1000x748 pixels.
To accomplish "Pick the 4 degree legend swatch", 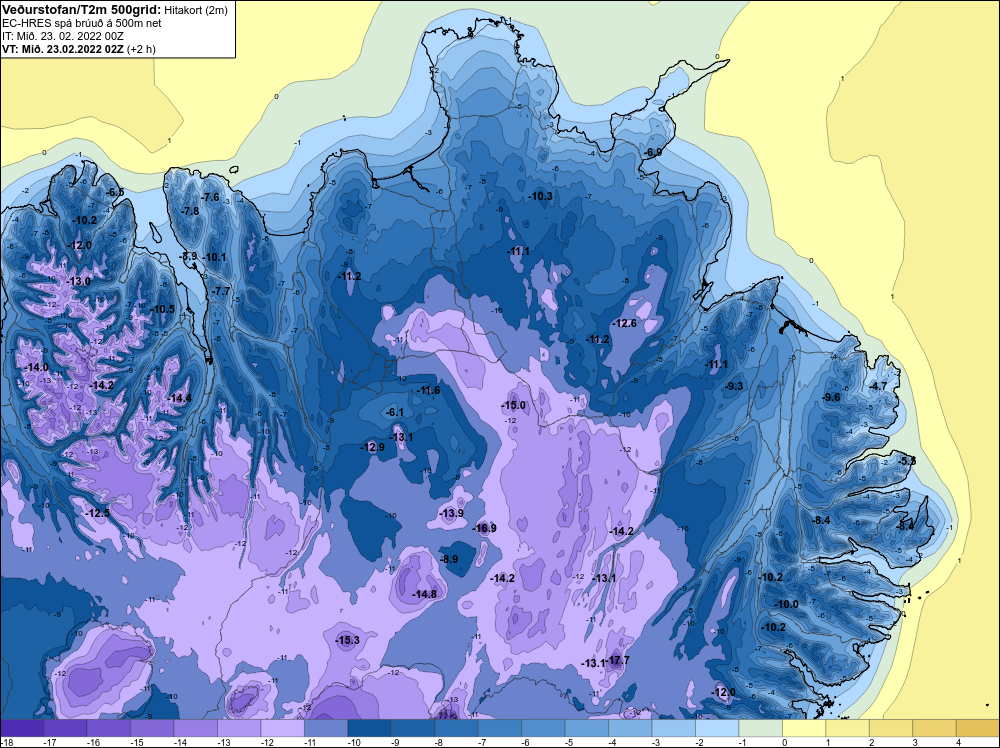I will (978, 728).
